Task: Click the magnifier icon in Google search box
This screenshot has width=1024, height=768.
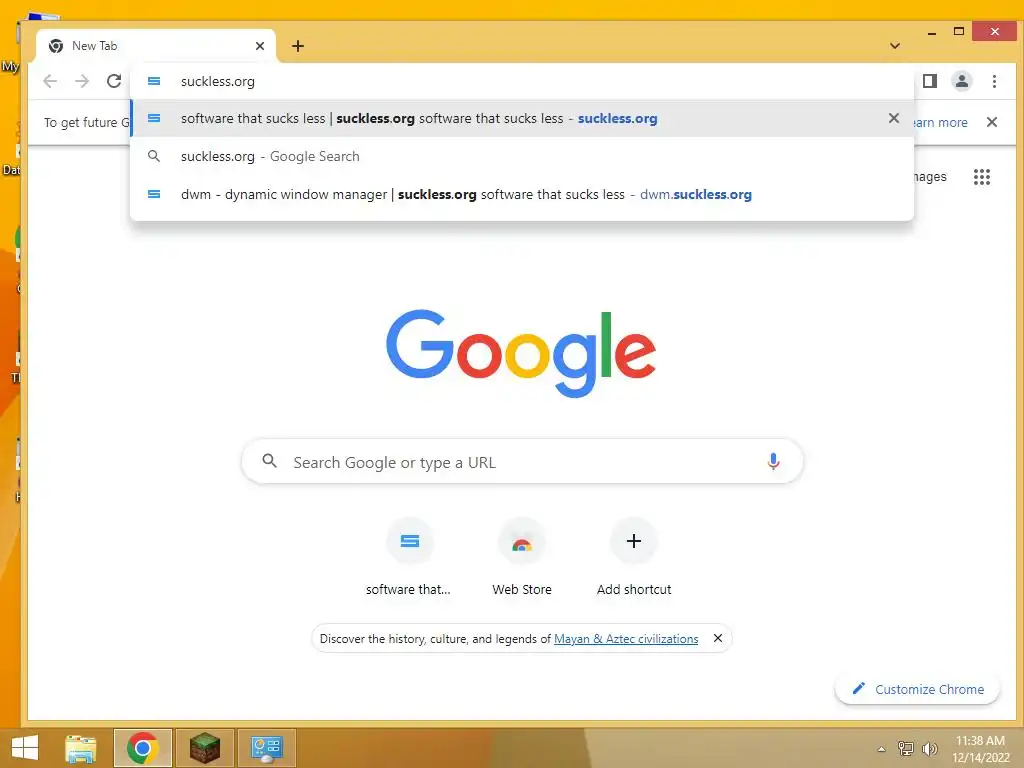Action: tap(270, 461)
